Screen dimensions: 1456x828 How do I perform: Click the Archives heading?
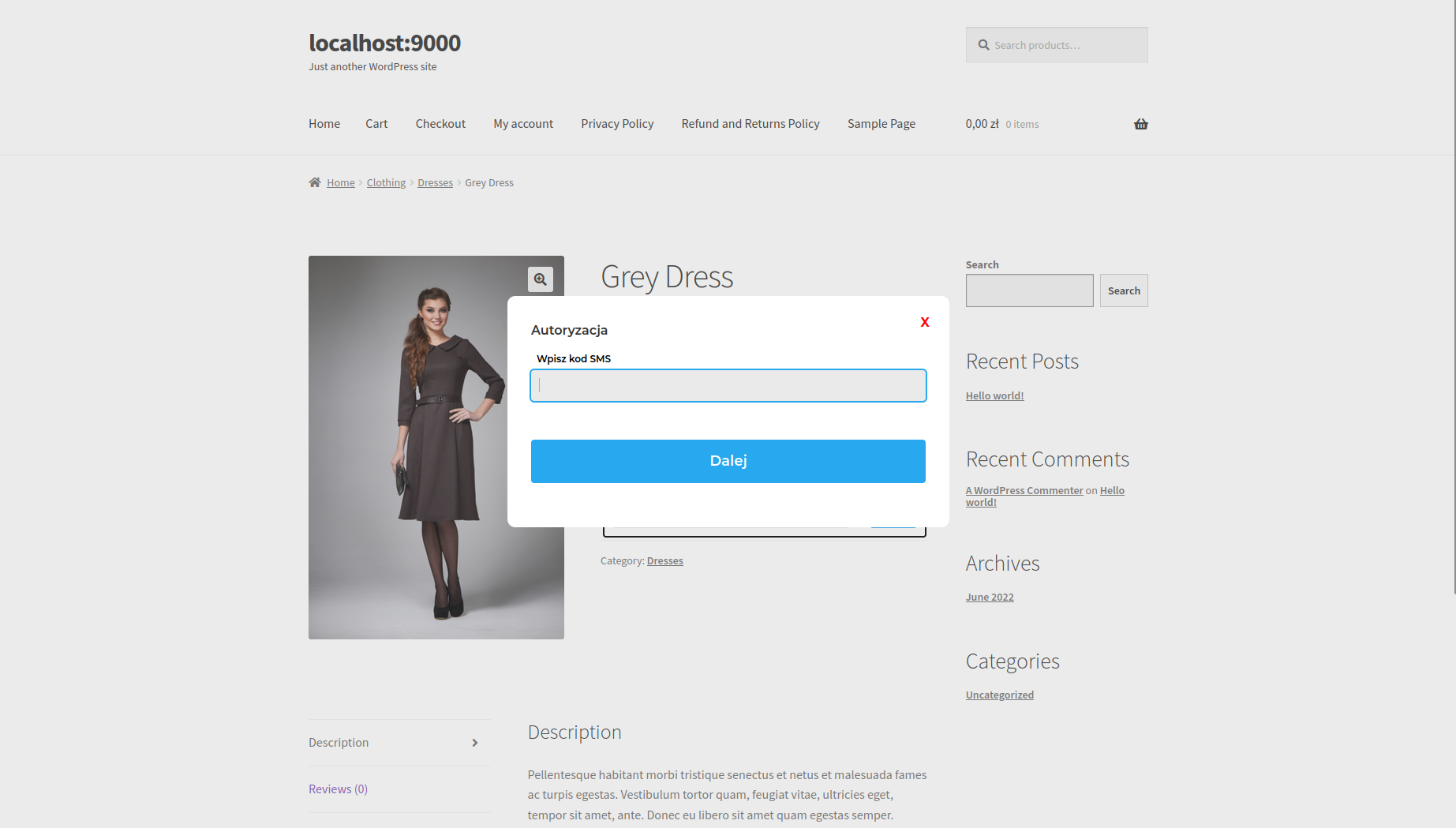[x=1002, y=563]
